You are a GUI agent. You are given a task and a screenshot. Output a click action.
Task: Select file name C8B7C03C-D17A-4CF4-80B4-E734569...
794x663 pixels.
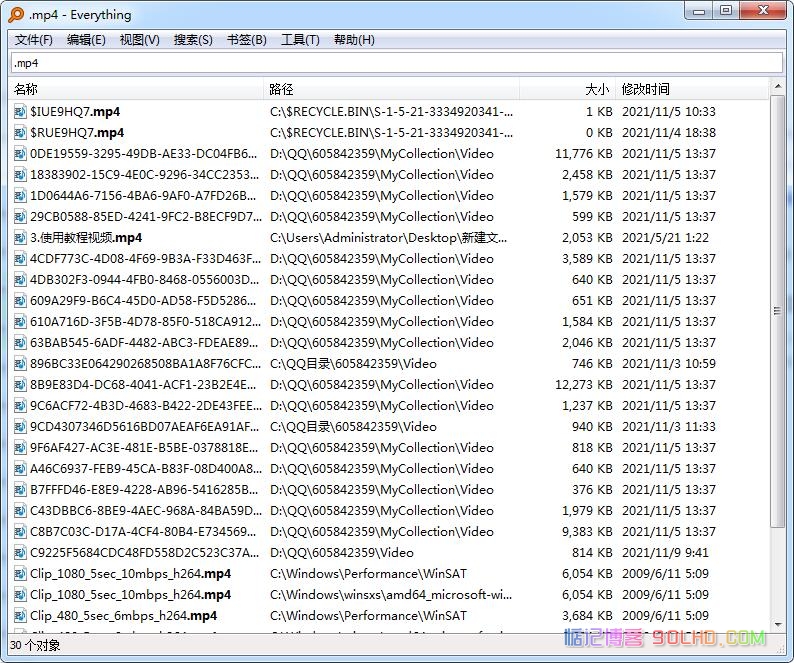(x=143, y=532)
